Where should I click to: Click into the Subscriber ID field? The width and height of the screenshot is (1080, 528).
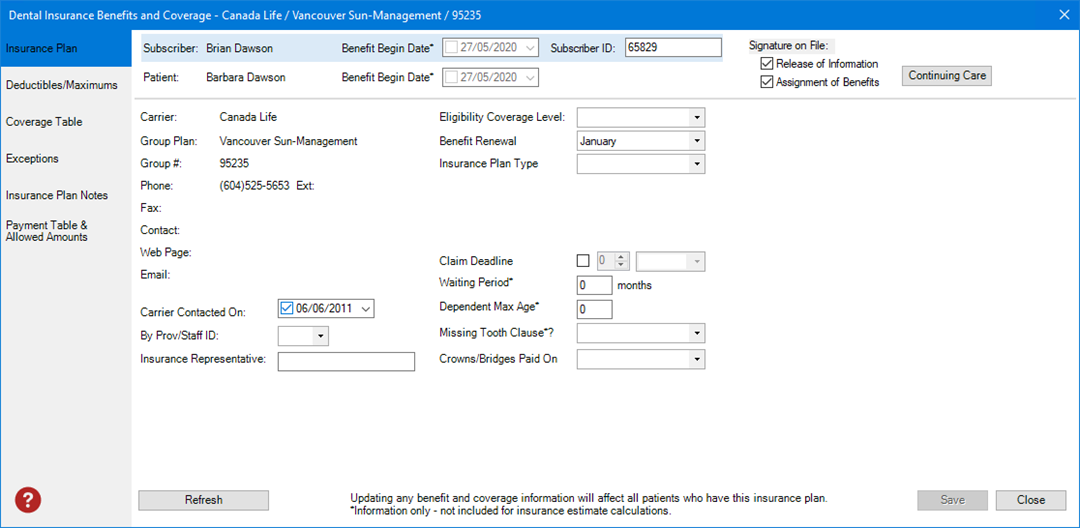pyautogui.click(x=673, y=47)
